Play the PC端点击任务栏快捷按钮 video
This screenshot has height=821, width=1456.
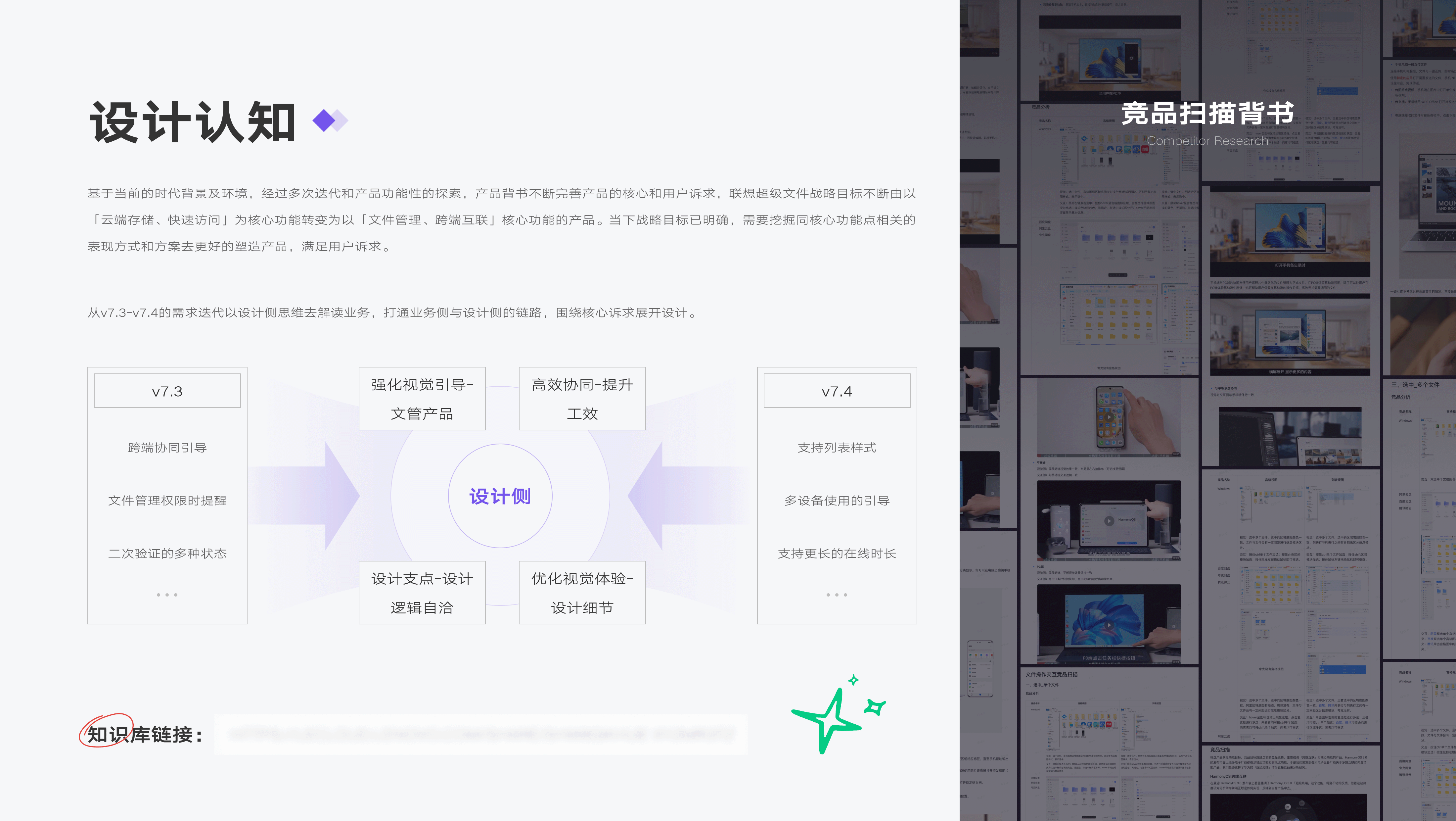pos(1109,625)
